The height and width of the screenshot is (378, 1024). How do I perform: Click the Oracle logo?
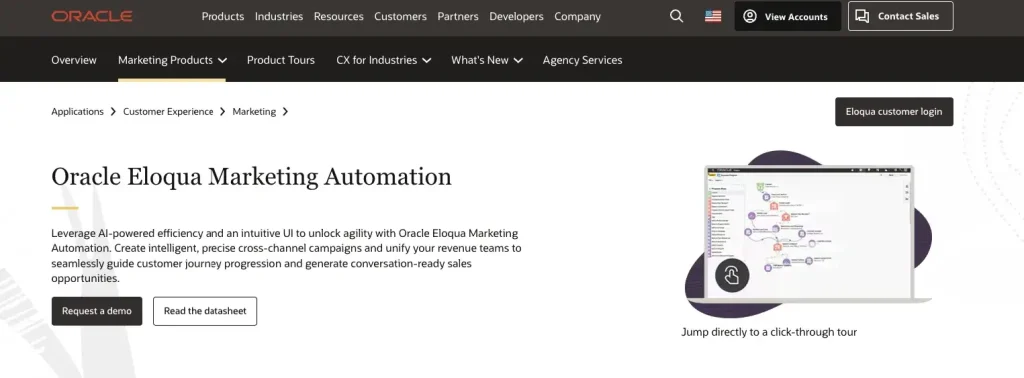click(x=92, y=16)
